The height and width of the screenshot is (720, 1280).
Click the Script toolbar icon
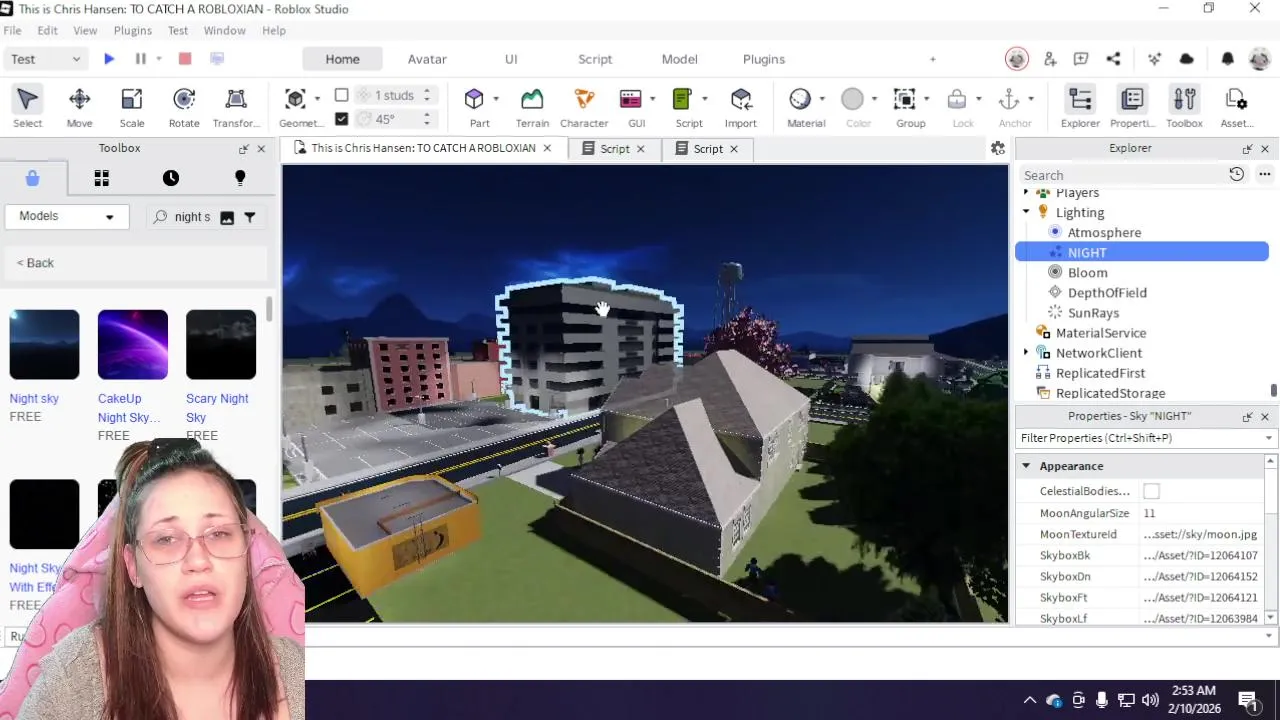coord(682,99)
